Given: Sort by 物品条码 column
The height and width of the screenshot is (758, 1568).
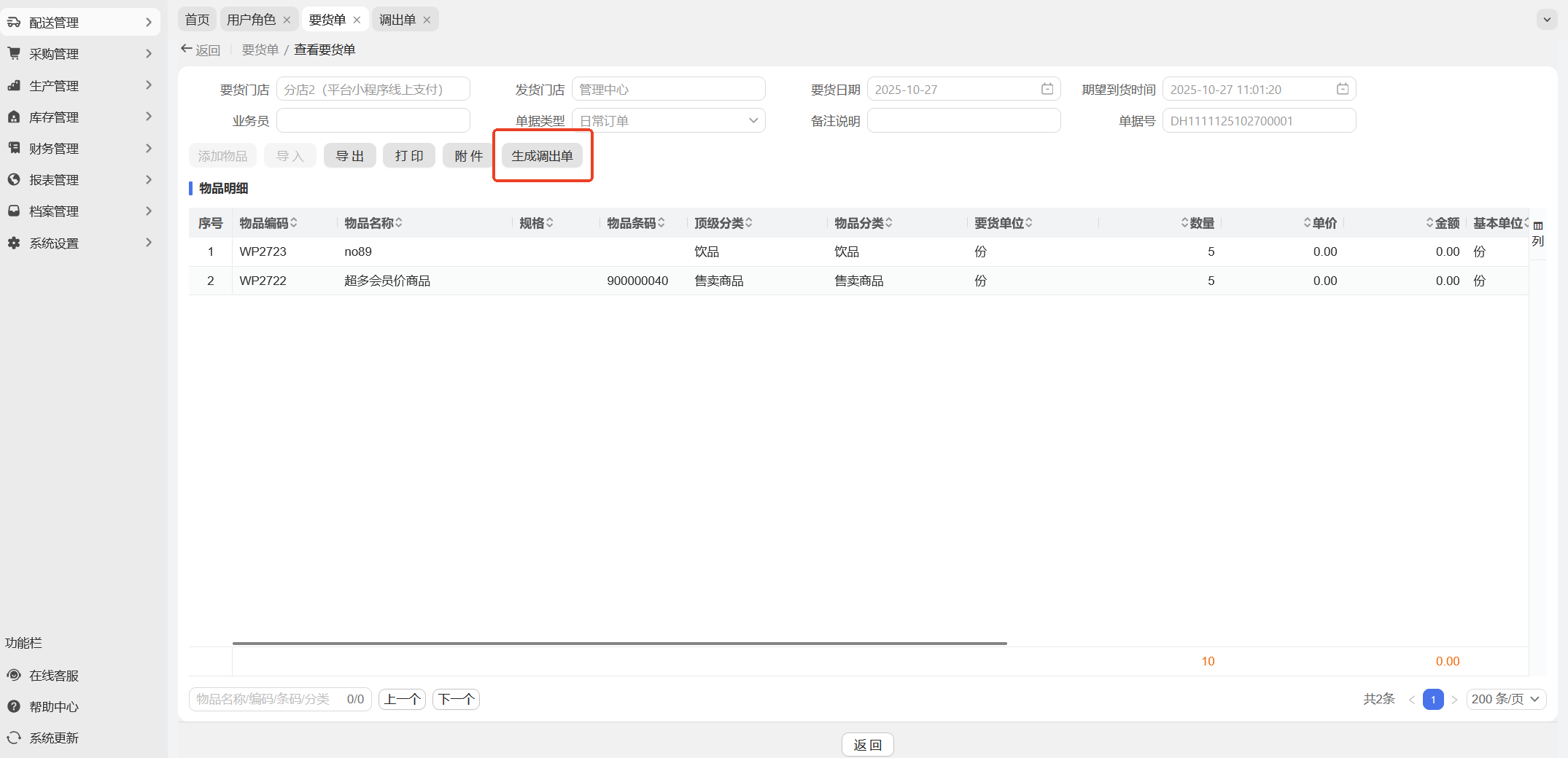Looking at the screenshot, I should coord(661,223).
